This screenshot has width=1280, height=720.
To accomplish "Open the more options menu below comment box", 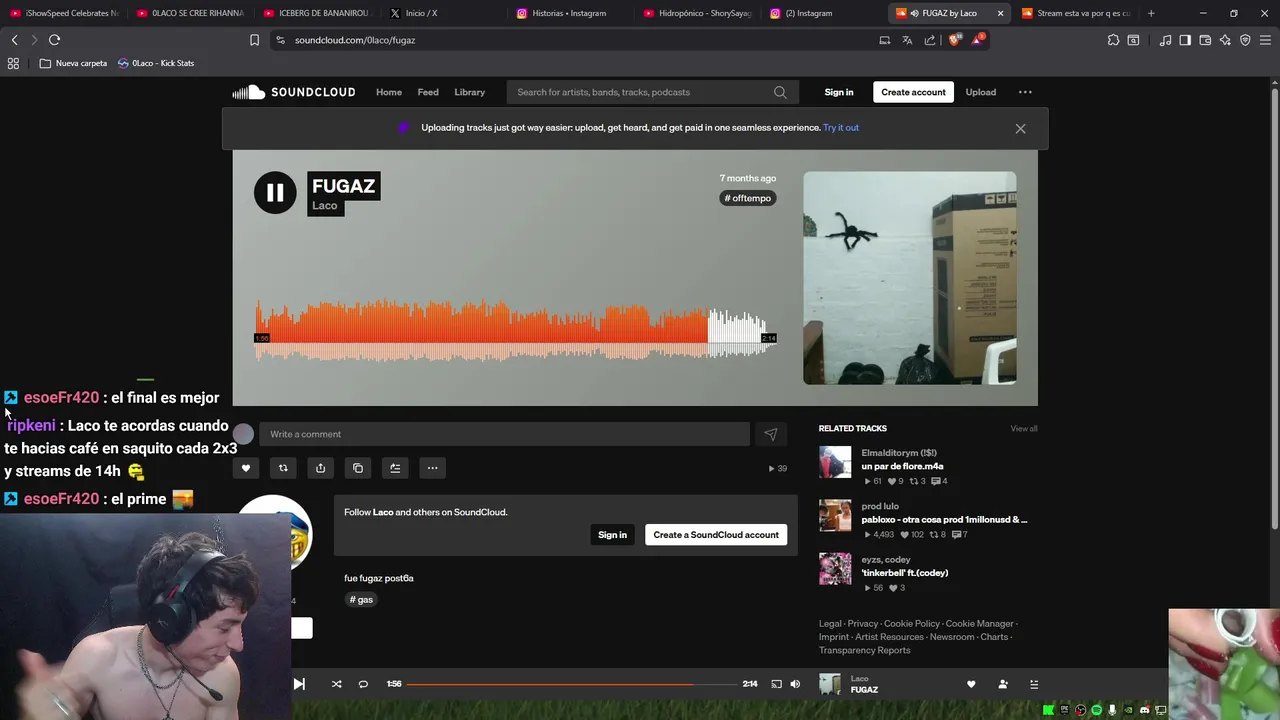I will [x=432, y=468].
